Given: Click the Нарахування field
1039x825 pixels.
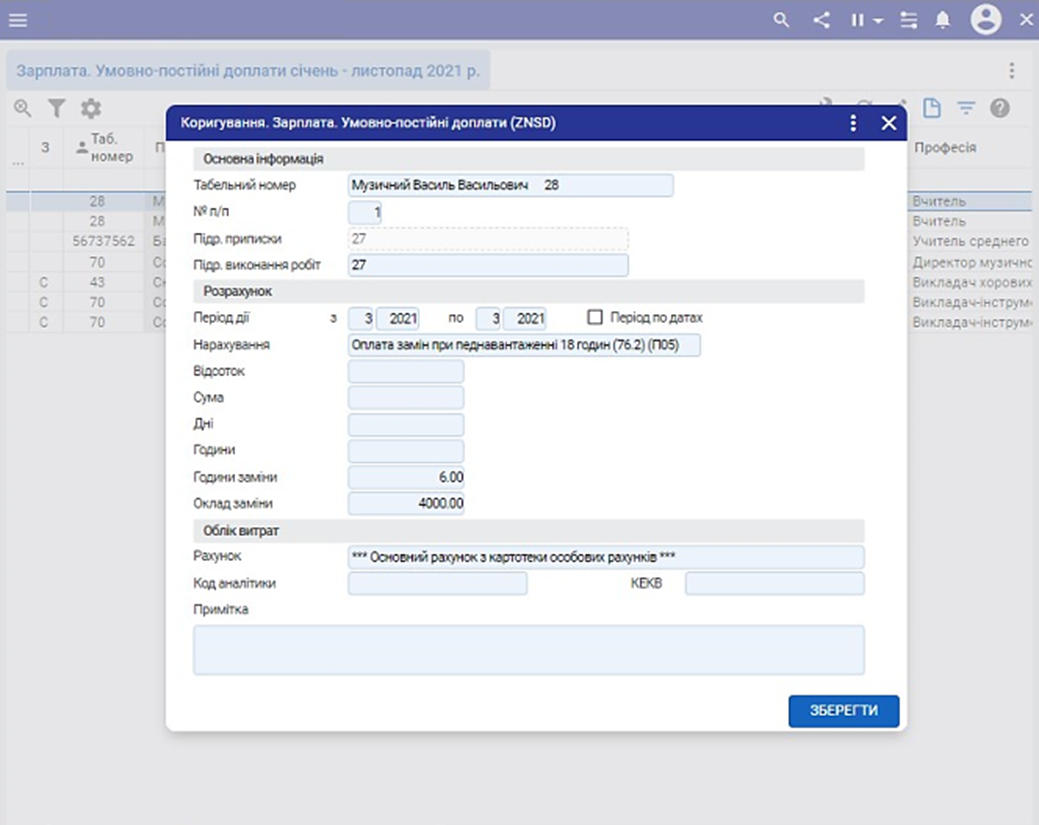Looking at the screenshot, I should pyautogui.click(x=524, y=345).
